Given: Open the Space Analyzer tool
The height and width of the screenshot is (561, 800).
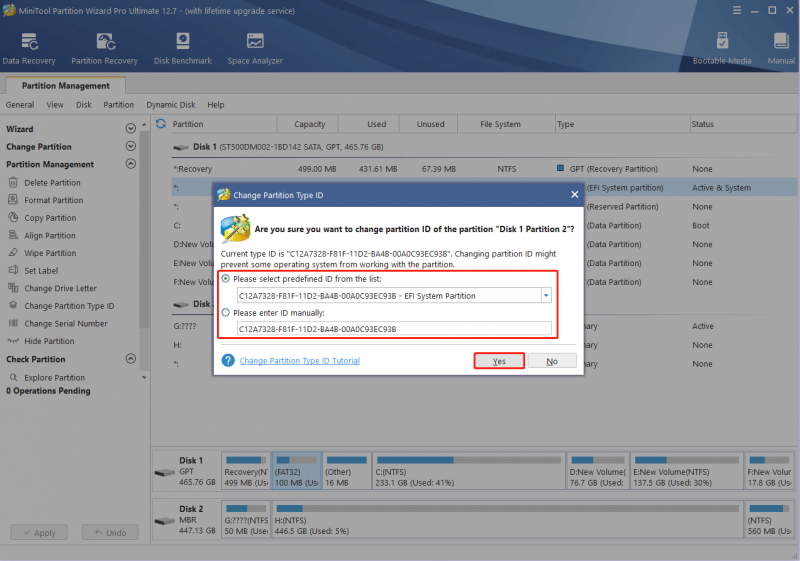Looking at the screenshot, I should [255, 49].
